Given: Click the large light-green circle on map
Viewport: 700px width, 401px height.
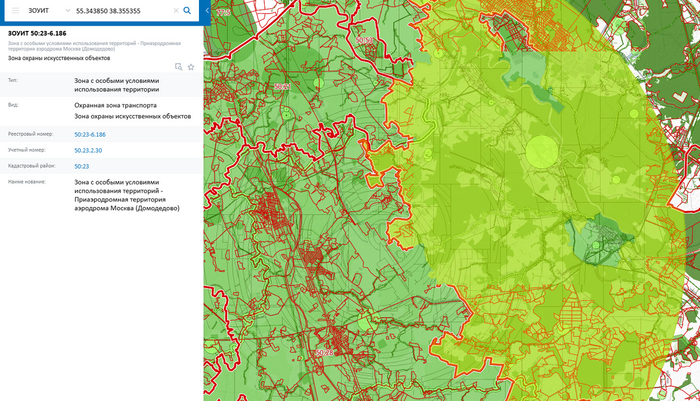Looking at the screenshot, I should click(x=540, y=152).
